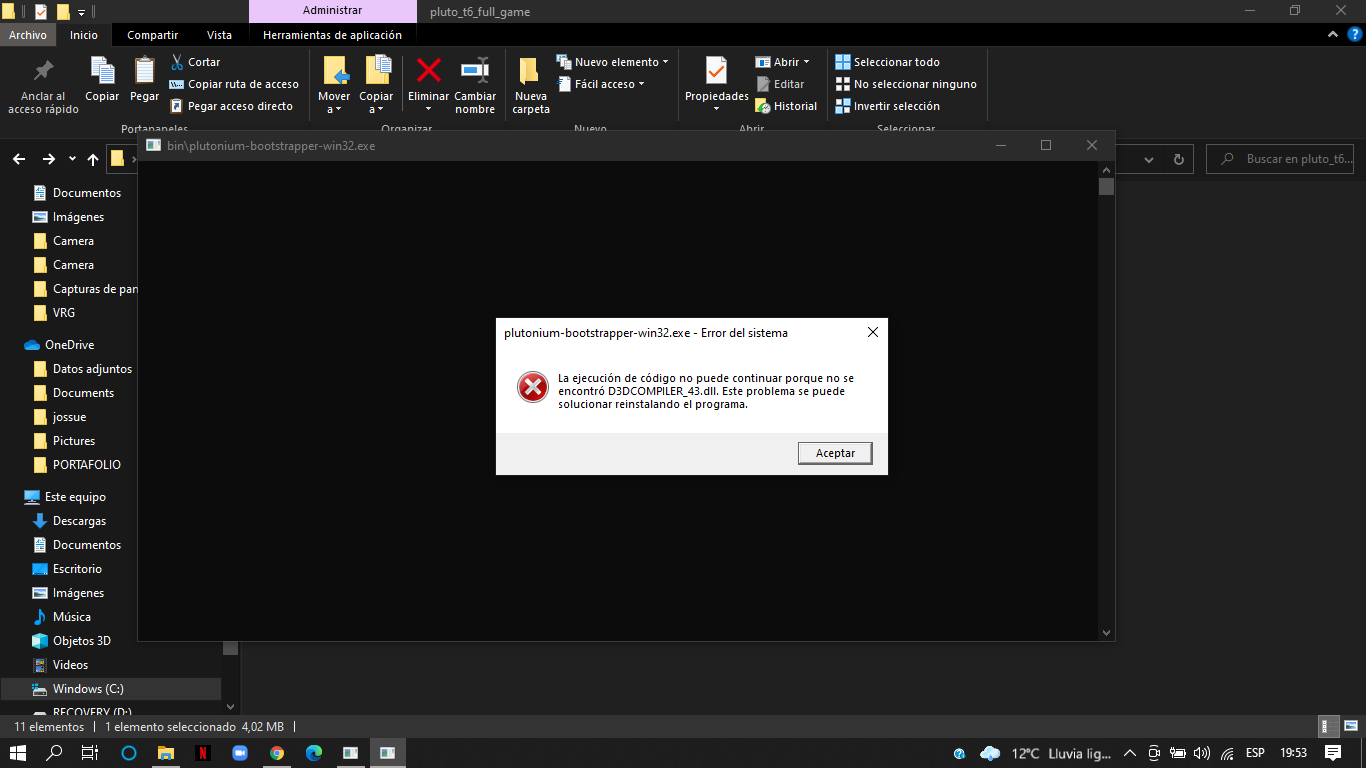Select the Vista ribbon tab

pos(219,35)
